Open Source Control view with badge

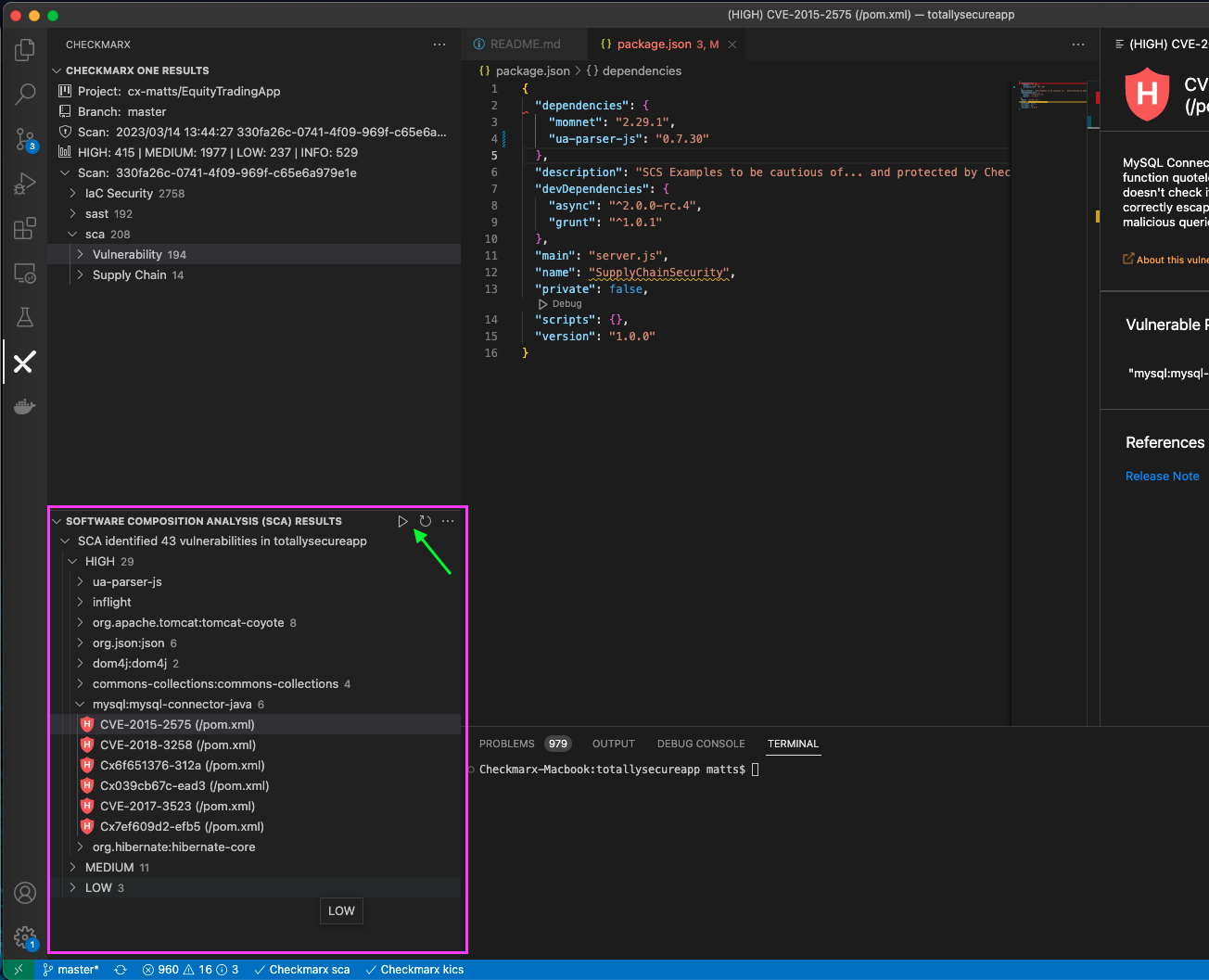[x=25, y=139]
